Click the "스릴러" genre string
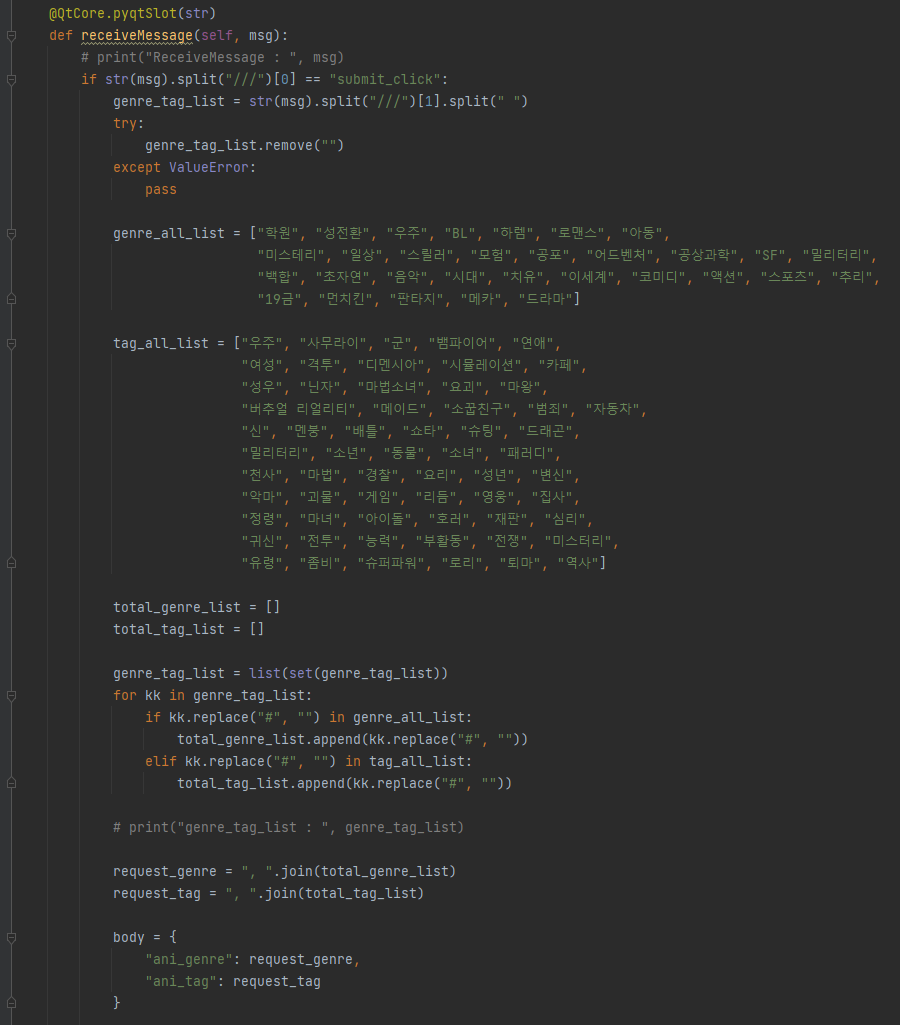The height and width of the screenshot is (1025, 900). click(x=427, y=255)
